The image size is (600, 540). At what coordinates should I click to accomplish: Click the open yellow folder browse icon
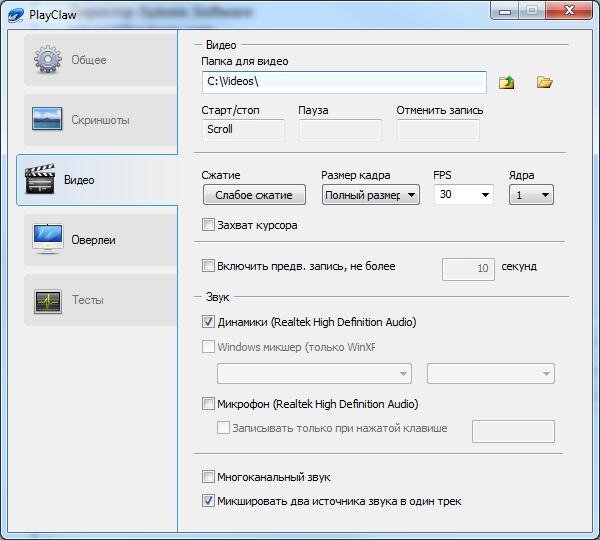[x=544, y=82]
